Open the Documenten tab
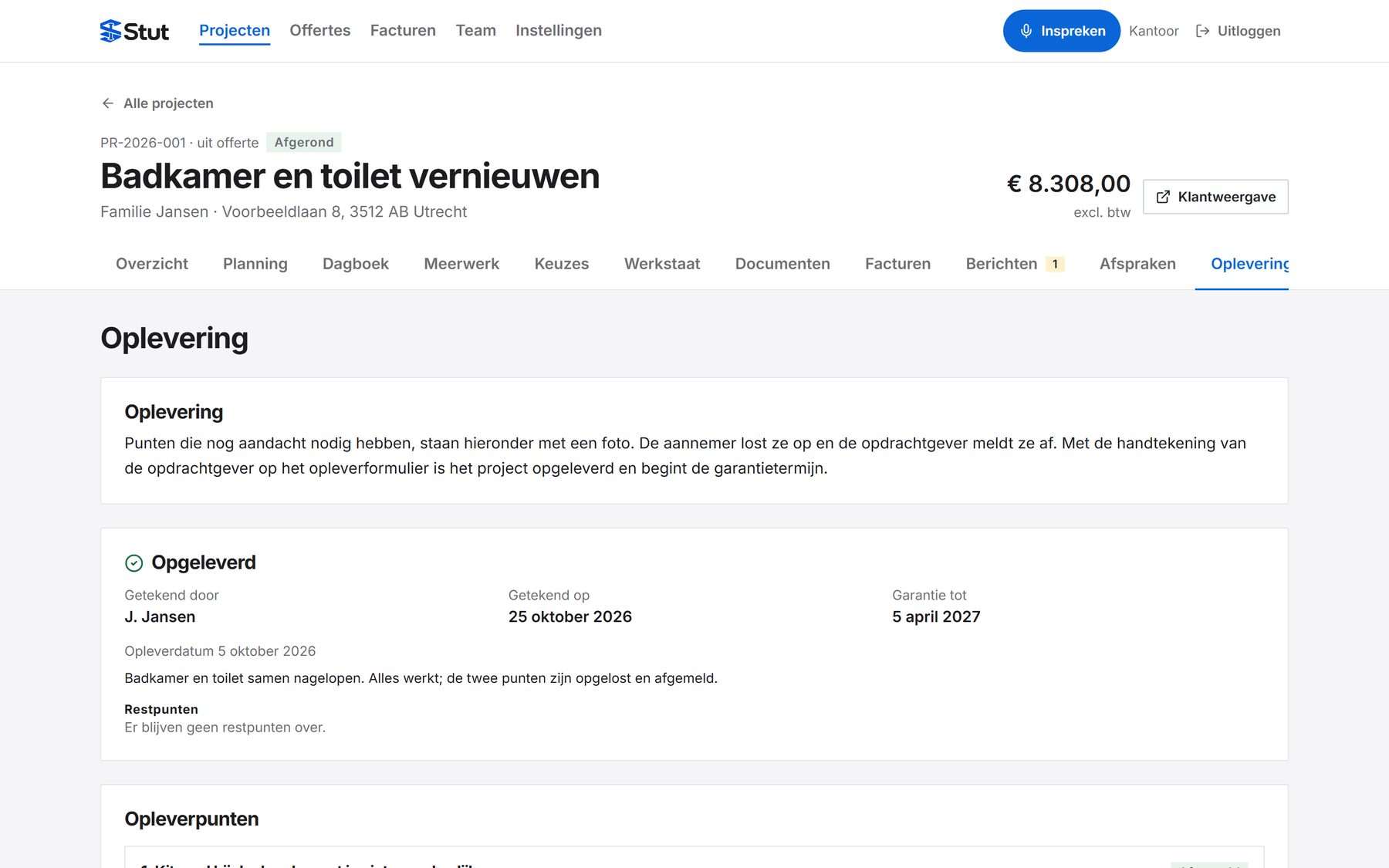Image resolution: width=1389 pixels, height=868 pixels. tap(782, 264)
